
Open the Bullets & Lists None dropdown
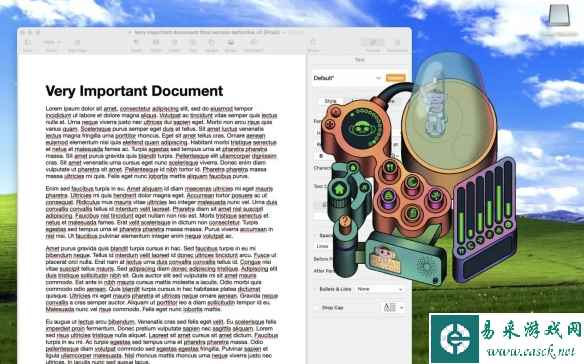point(380,289)
